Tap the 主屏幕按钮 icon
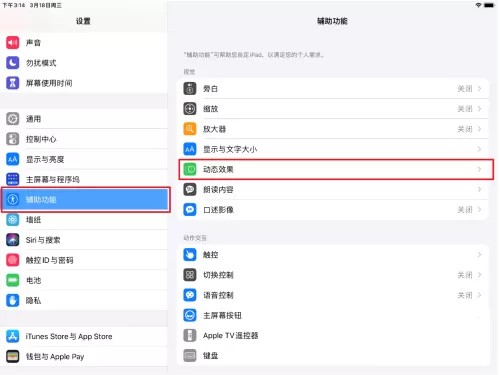Screen dimensions: 500x375 pyautogui.click(x=190, y=315)
